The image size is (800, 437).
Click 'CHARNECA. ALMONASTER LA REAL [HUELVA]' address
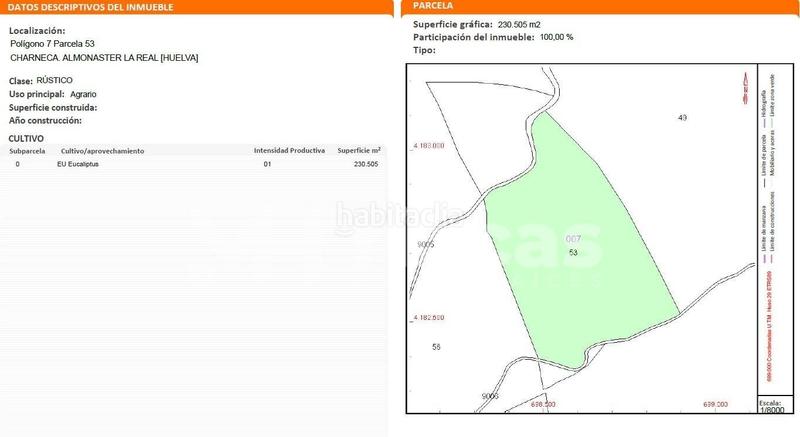[x=104, y=58]
